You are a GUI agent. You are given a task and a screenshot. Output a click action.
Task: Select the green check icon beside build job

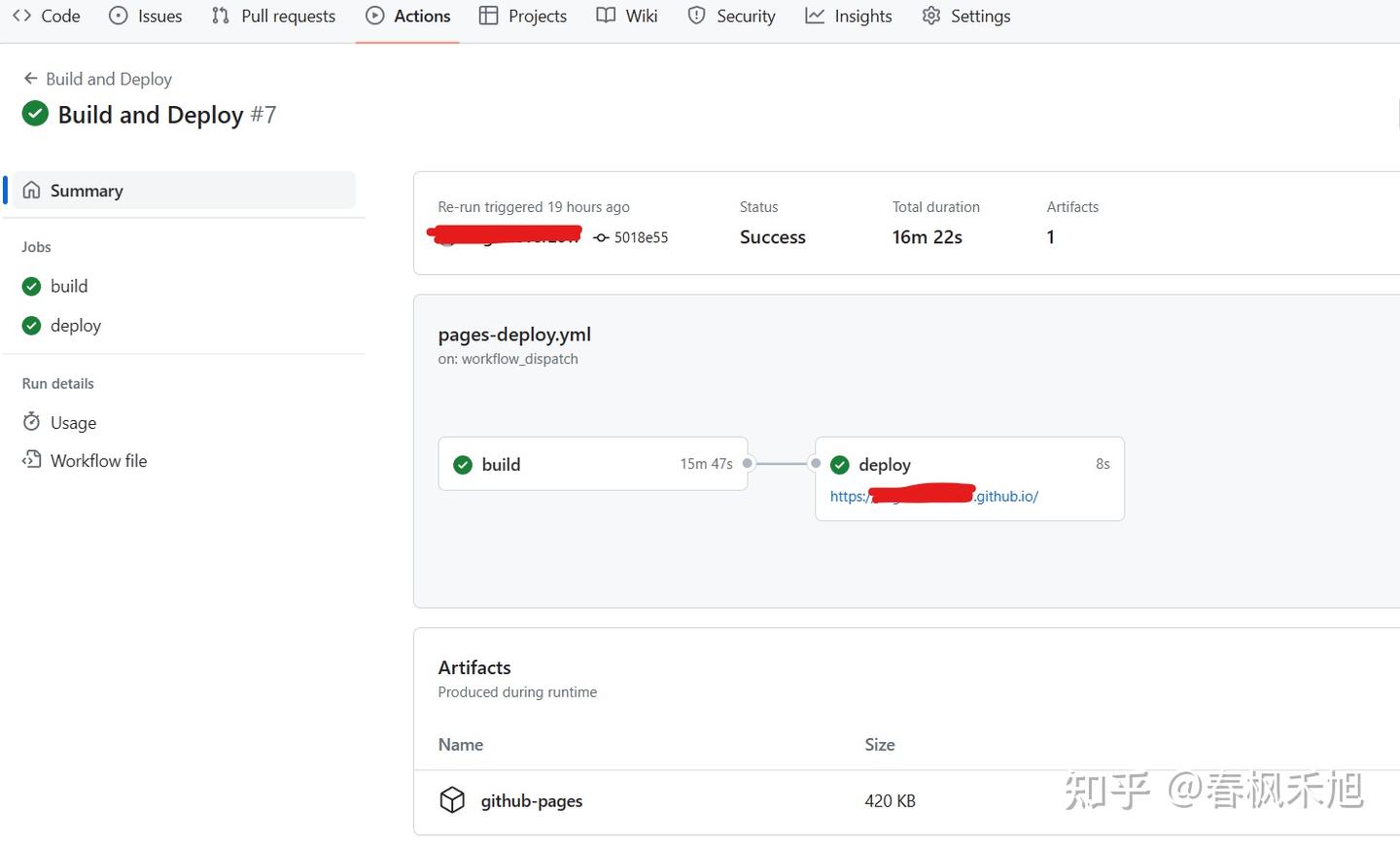[30, 286]
